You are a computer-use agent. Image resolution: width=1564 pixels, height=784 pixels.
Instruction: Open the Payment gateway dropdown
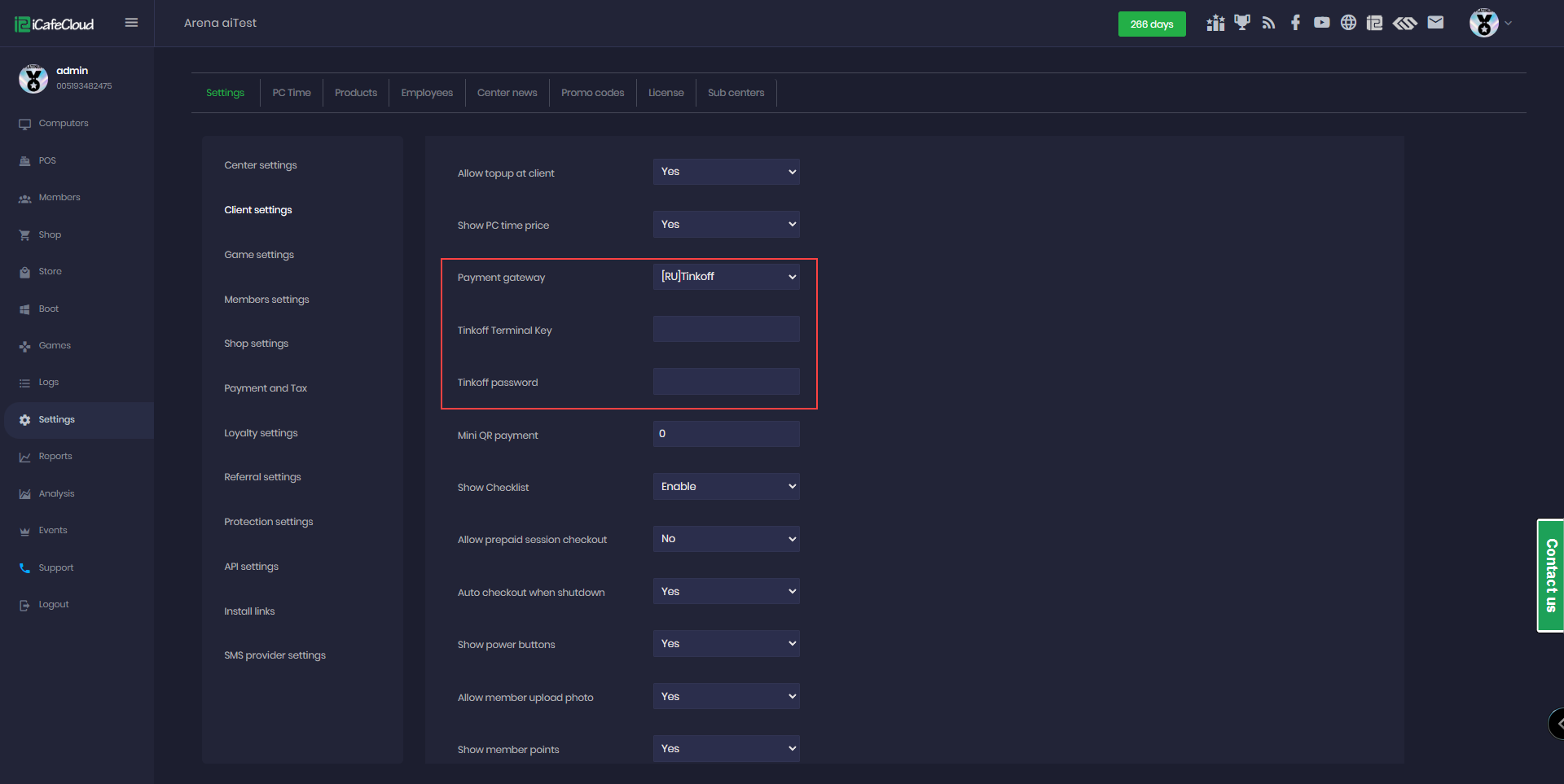726,277
